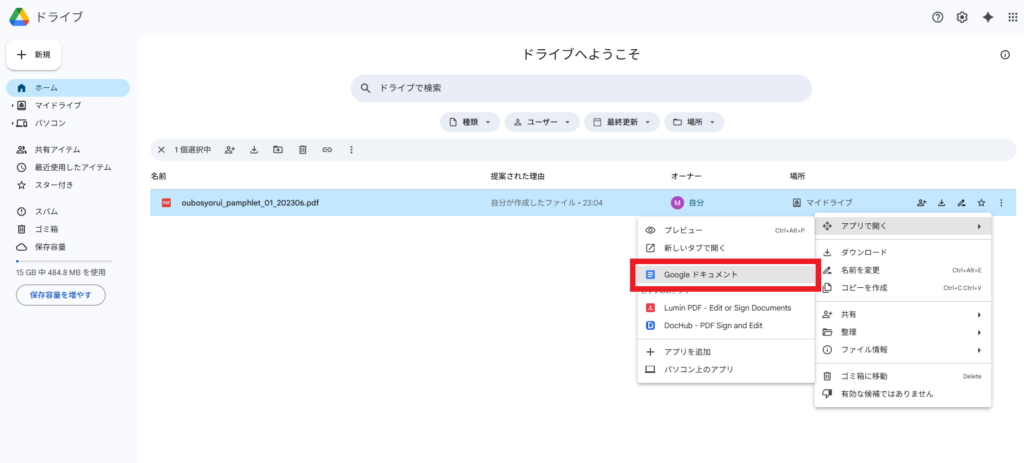Click the Gemini sparkle icon in header
The width and height of the screenshot is (1024, 463).
click(x=987, y=17)
